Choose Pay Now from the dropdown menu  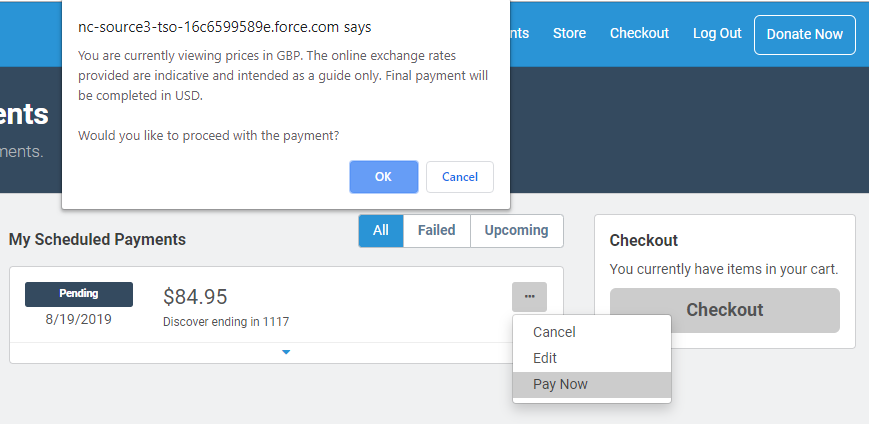(x=560, y=384)
